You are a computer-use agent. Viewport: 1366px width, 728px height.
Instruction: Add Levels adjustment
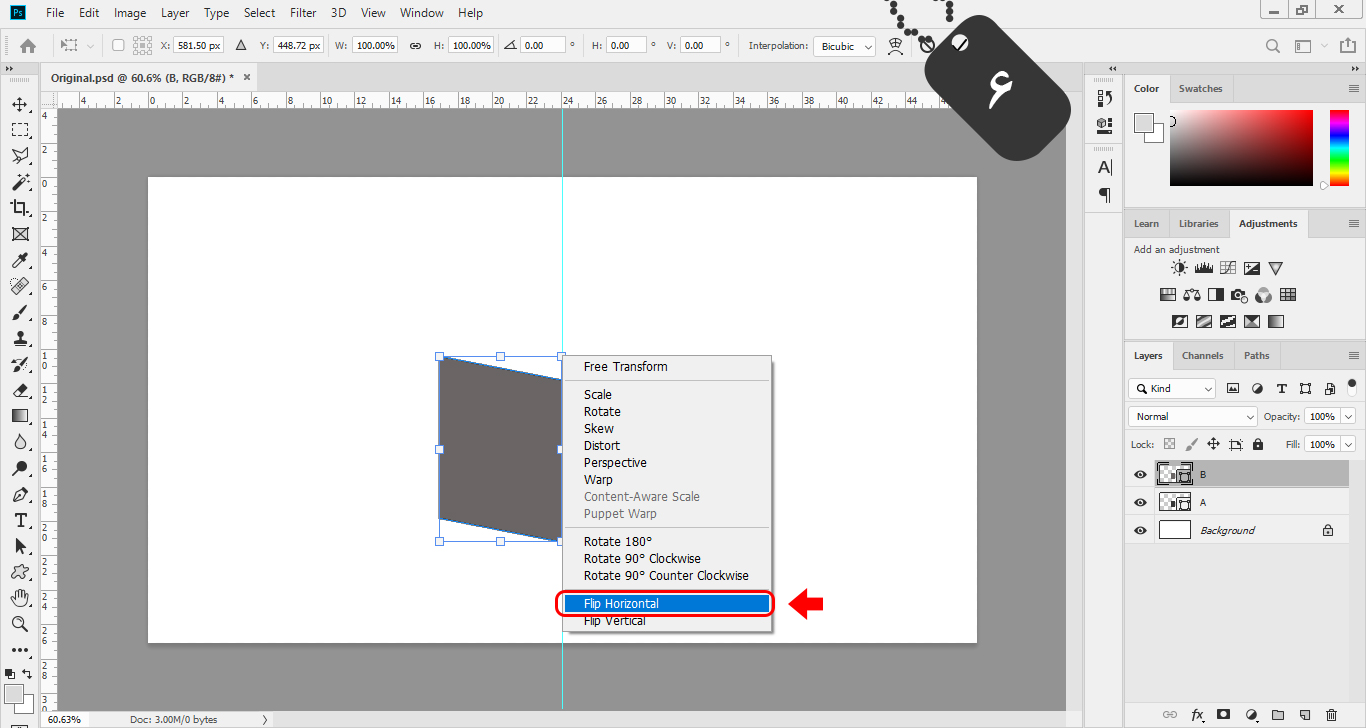pyautogui.click(x=1204, y=268)
